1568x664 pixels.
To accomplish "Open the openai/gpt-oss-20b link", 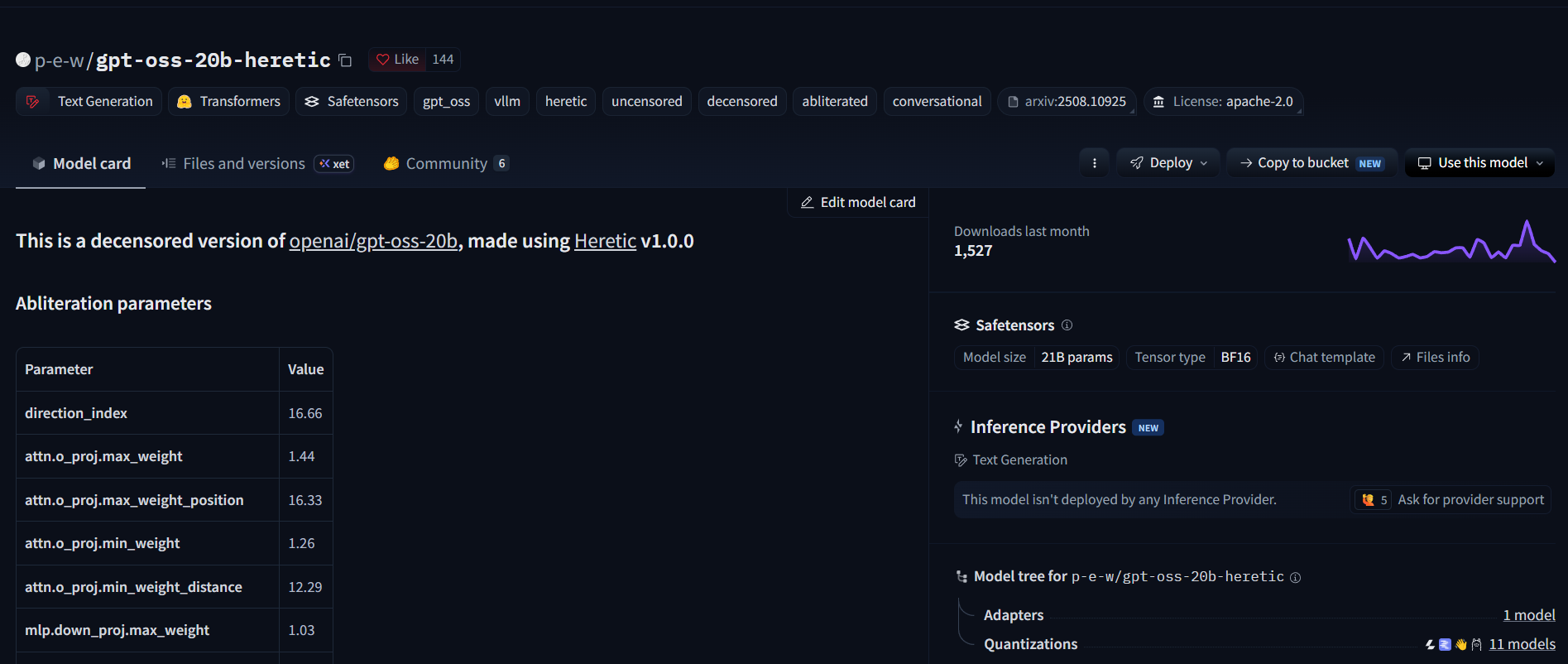I will [373, 241].
